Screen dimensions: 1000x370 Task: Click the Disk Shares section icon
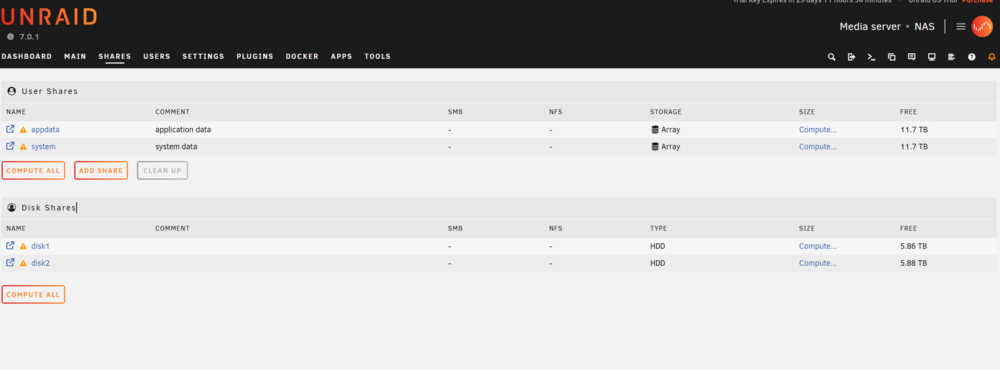(x=11, y=208)
